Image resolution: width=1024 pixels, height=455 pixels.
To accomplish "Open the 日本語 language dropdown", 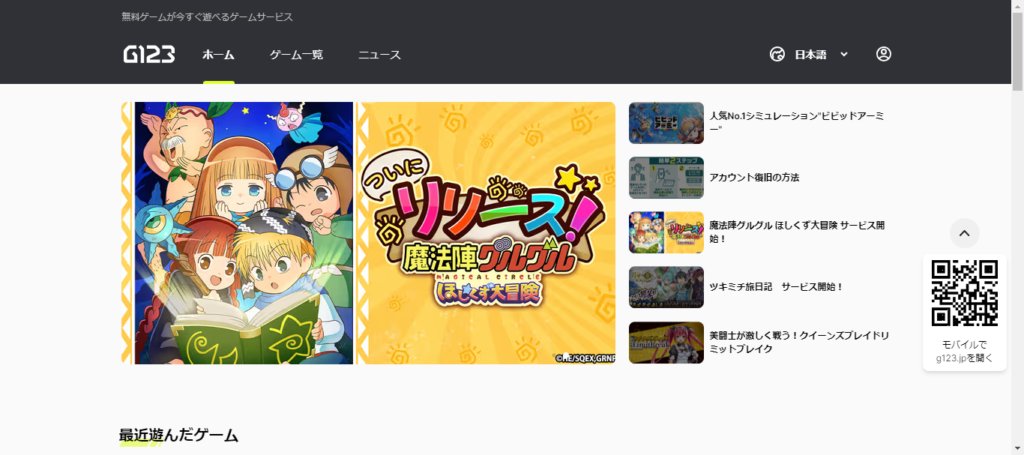I will coord(809,54).
